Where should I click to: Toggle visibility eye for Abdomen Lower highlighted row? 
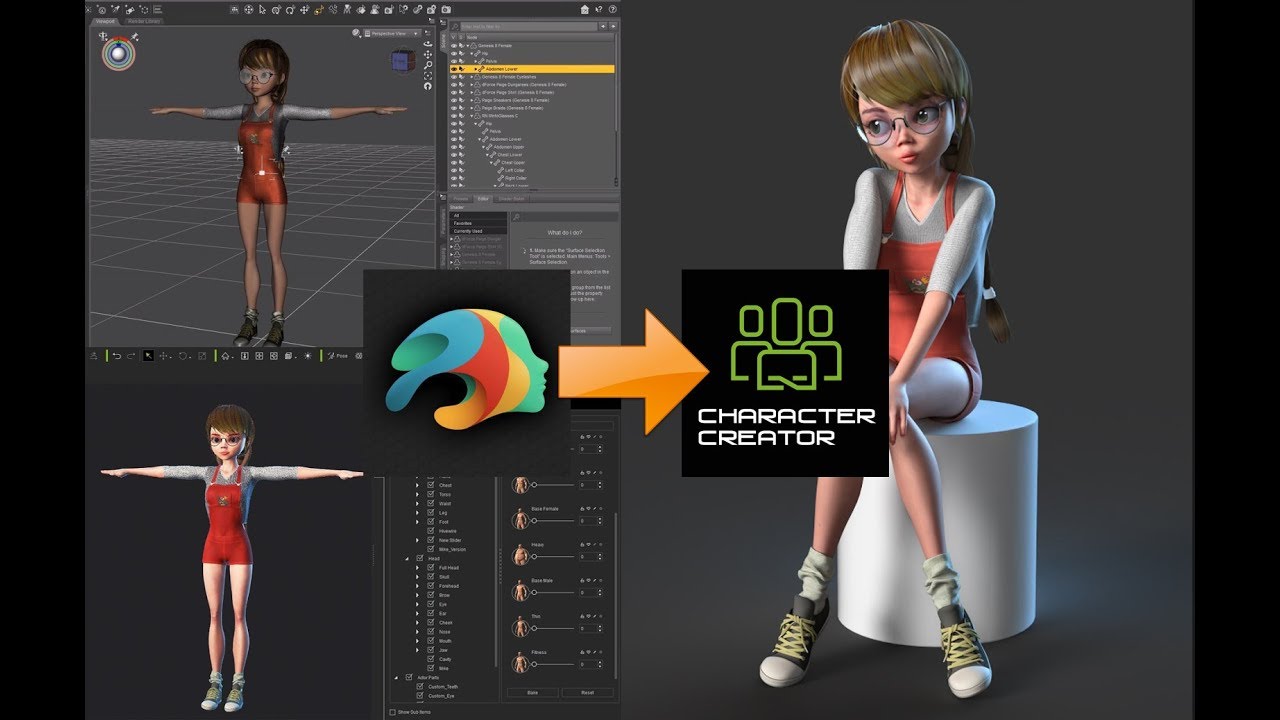(x=454, y=69)
